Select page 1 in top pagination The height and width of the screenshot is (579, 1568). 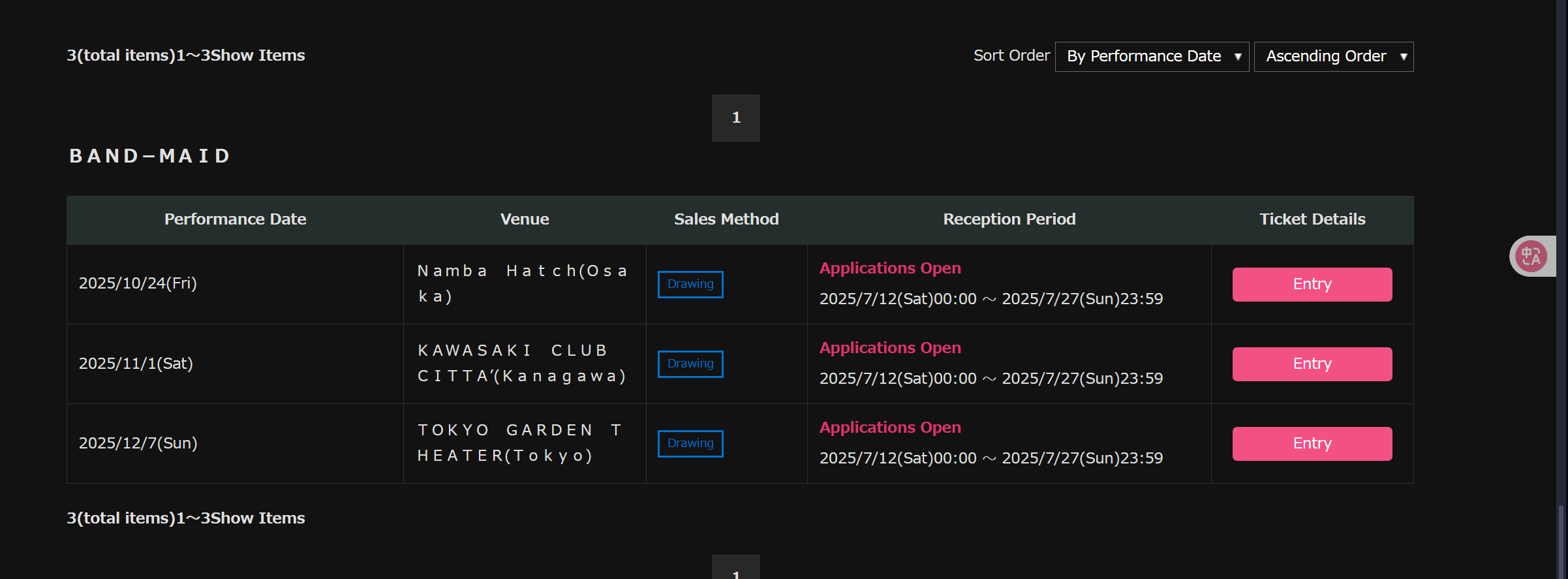tap(735, 118)
